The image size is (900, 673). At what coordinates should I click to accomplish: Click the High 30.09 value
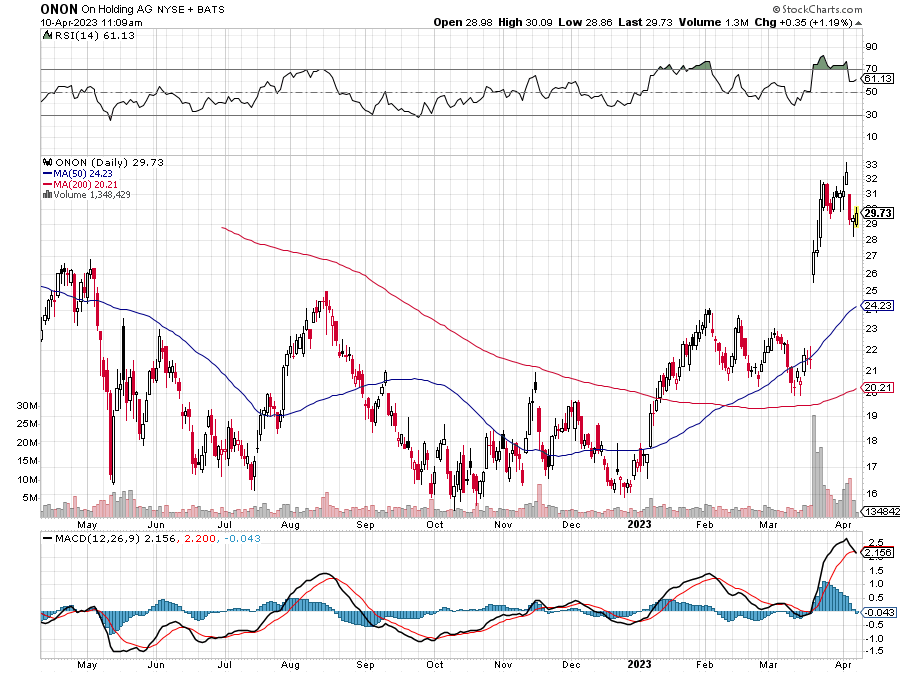point(525,22)
